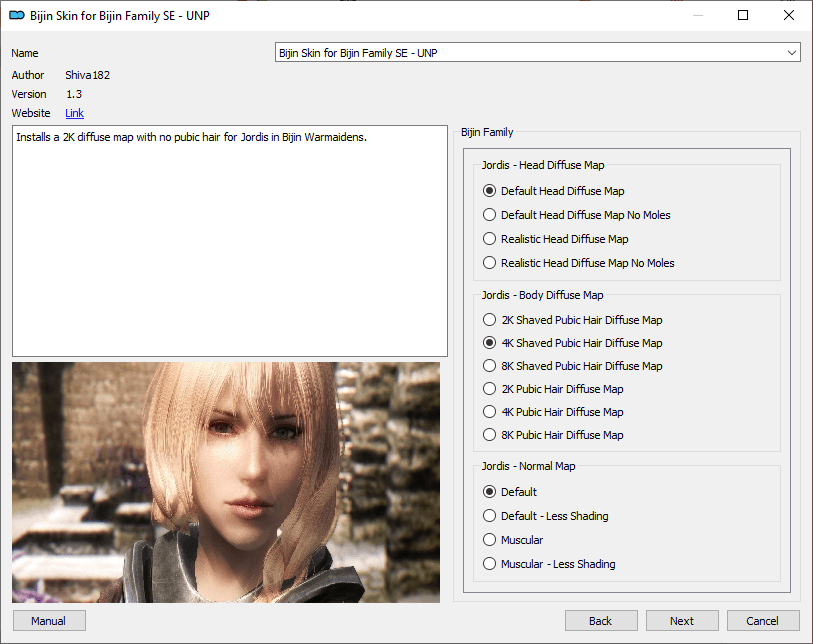Pick Muscular - Less Shading normal map
This screenshot has height=644, width=813.
[x=549, y=564]
